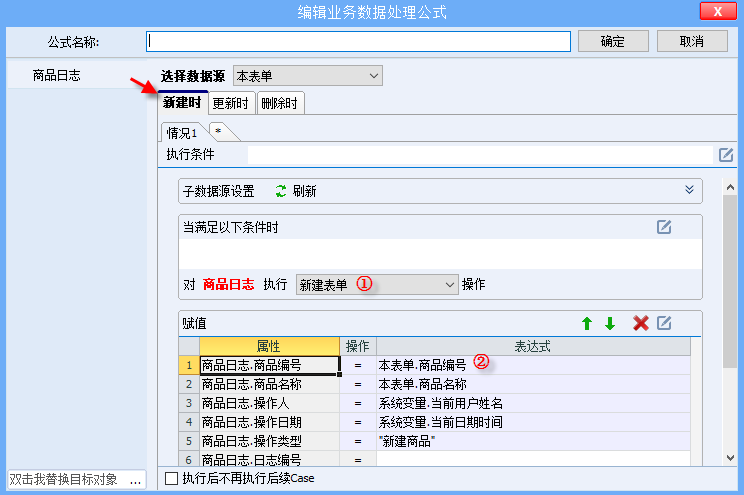
Task: Select cell 商品日志.操作类型
Action: 269,441
